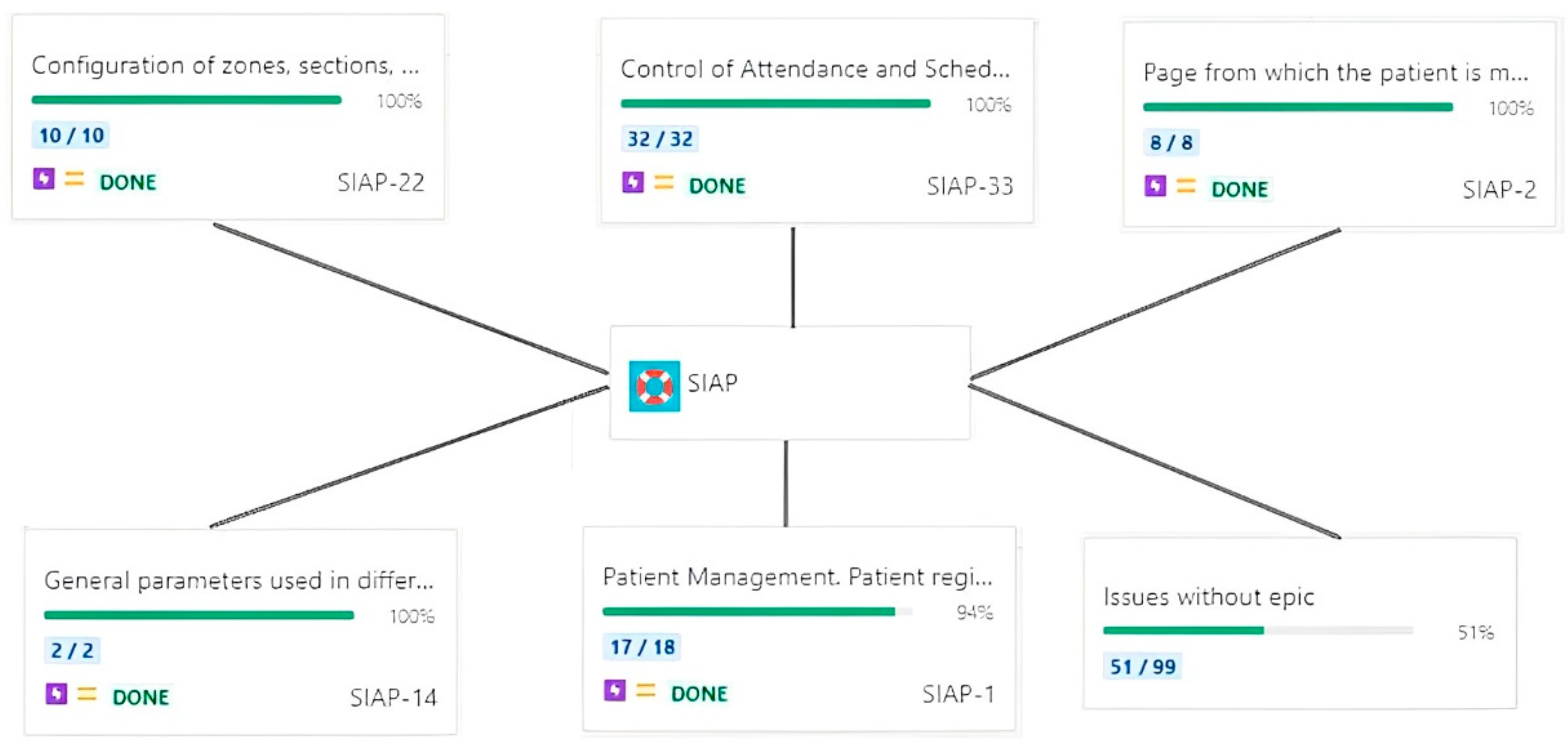1568x751 pixels.
Task: Click the Issues without epic progress bar
Action: tap(1257, 631)
